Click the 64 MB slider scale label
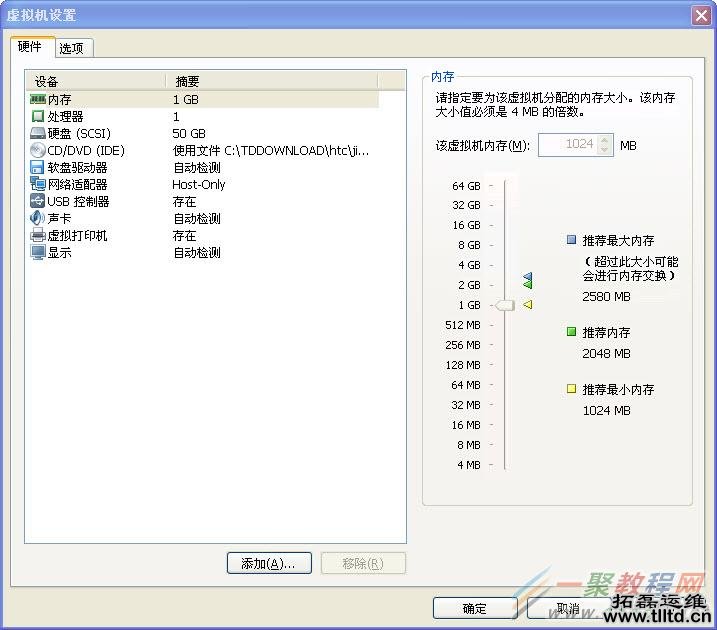The image size is (717, 630). 466,385
